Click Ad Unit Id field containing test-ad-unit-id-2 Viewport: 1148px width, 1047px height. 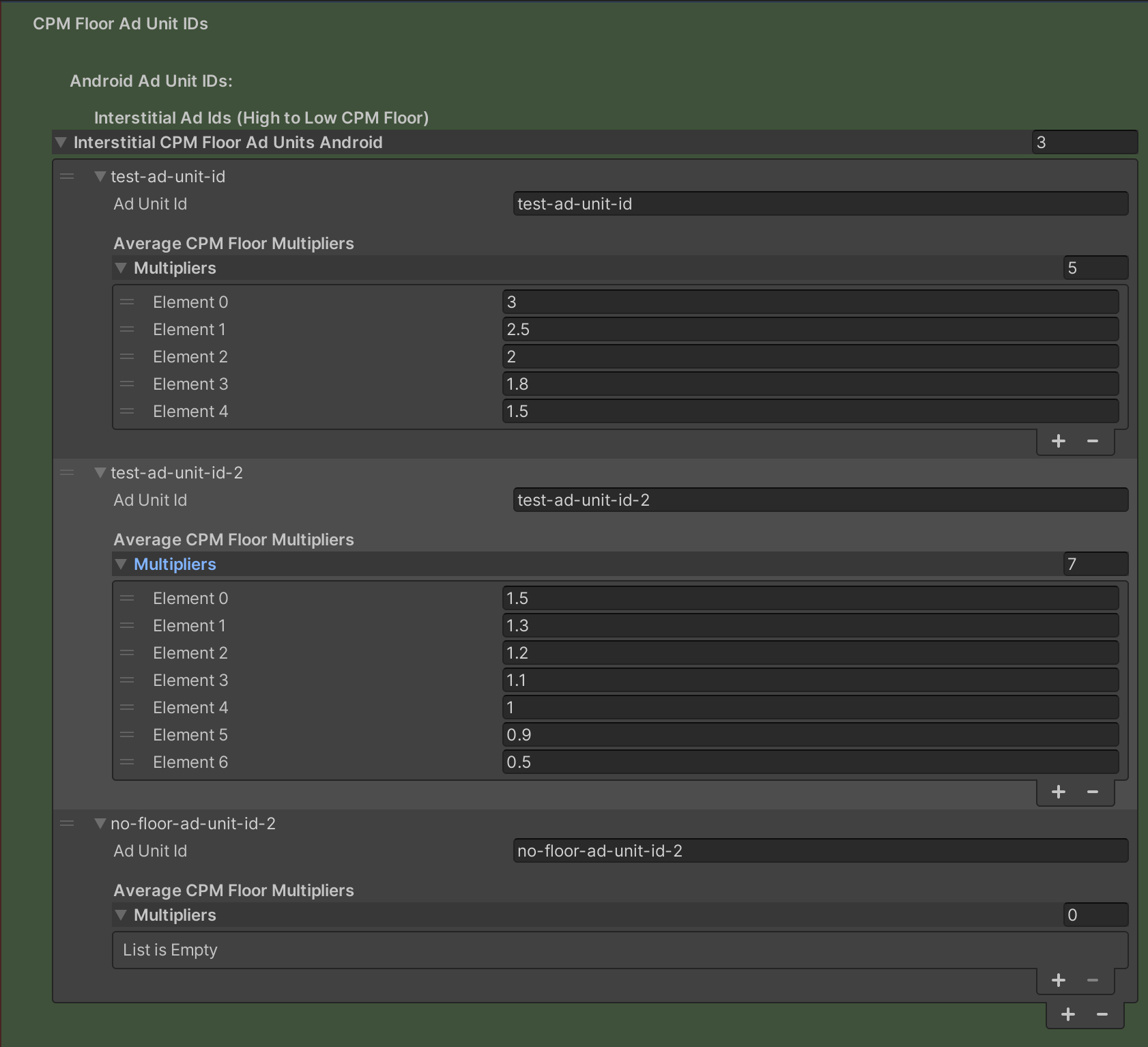coord(819,500)
